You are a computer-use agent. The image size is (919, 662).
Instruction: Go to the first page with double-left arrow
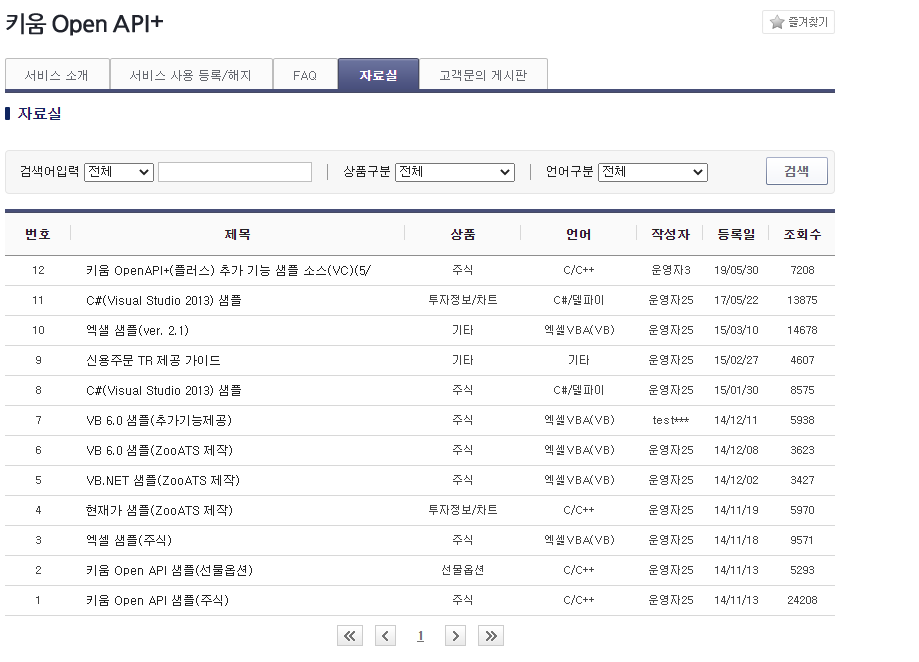click(350, 636)
